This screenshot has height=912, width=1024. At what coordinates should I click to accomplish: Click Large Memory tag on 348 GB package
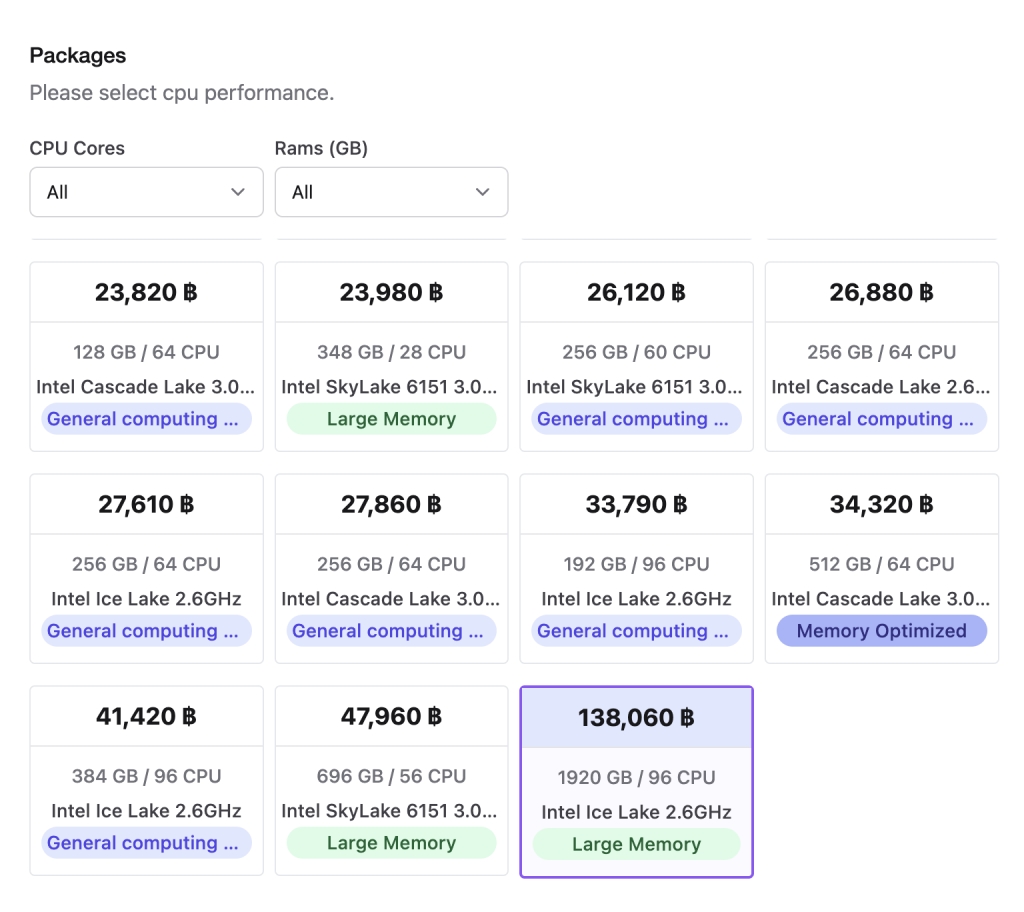click(391, 419)
